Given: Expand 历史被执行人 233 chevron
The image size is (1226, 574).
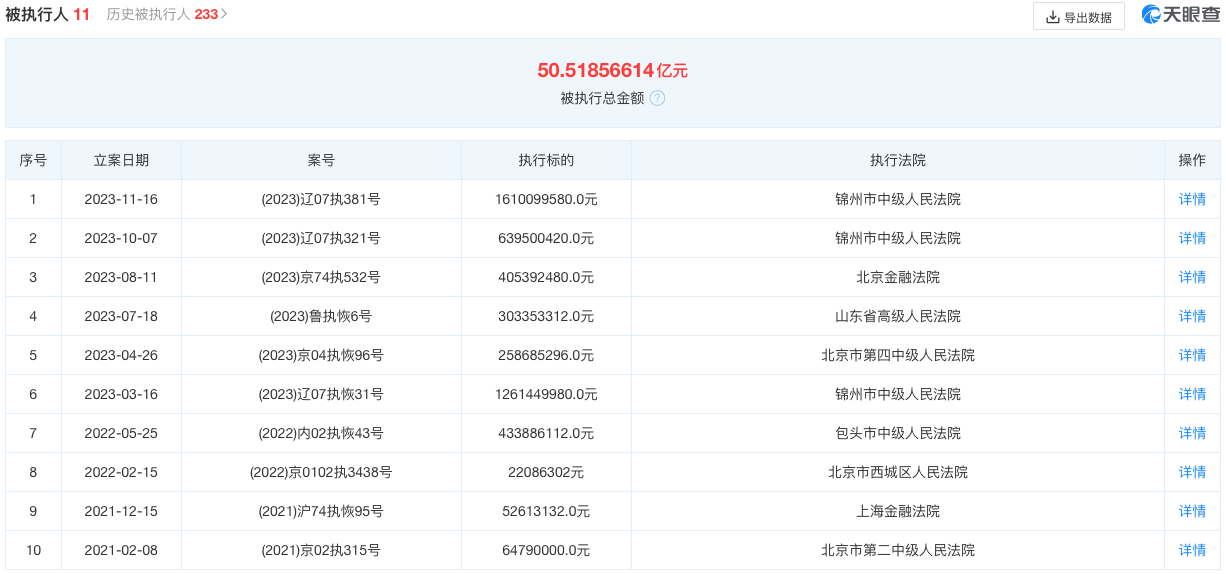Looking at the screenshot, I should tap(225, 15).
